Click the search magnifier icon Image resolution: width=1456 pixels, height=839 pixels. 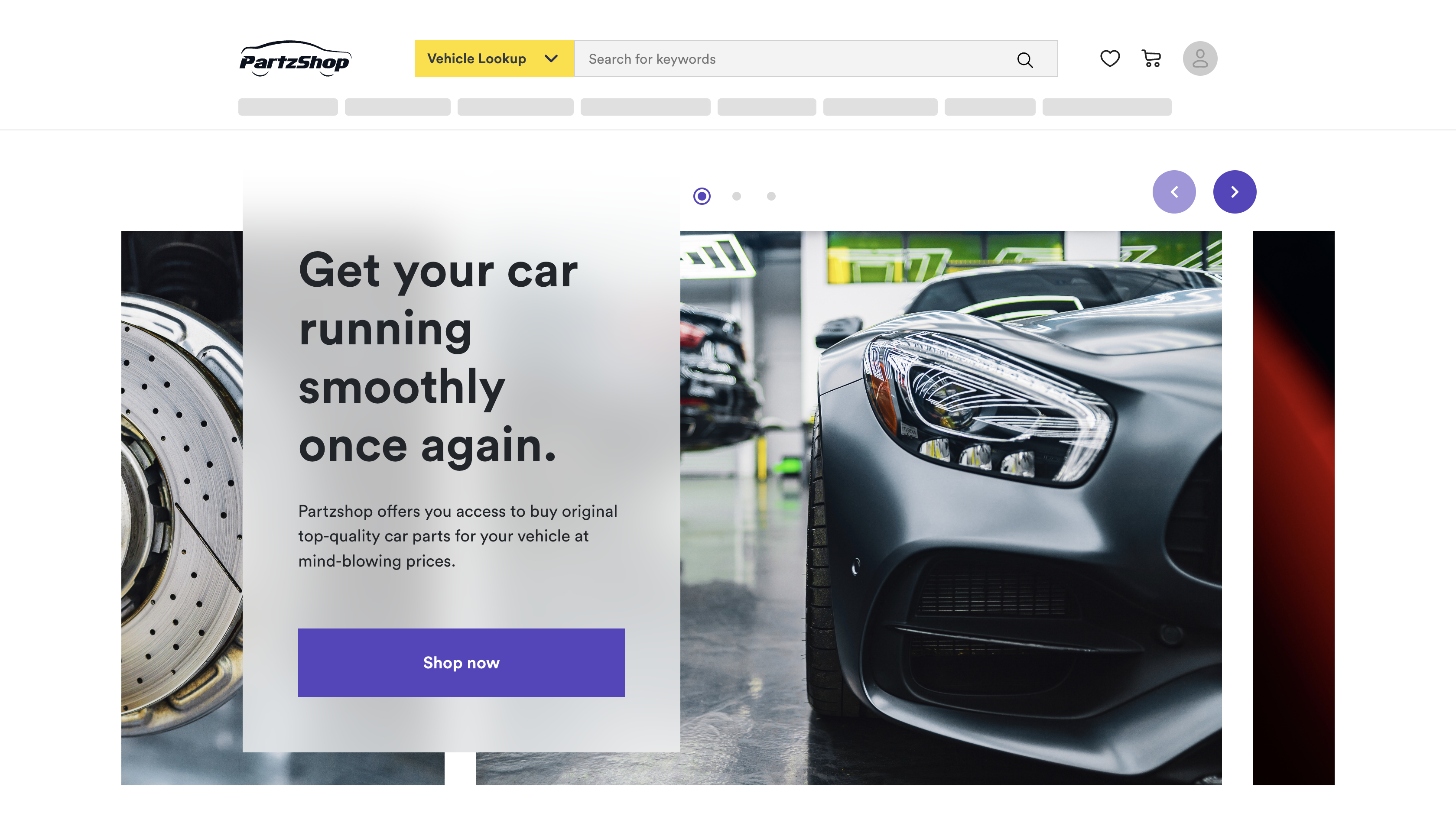point(1024,59)
